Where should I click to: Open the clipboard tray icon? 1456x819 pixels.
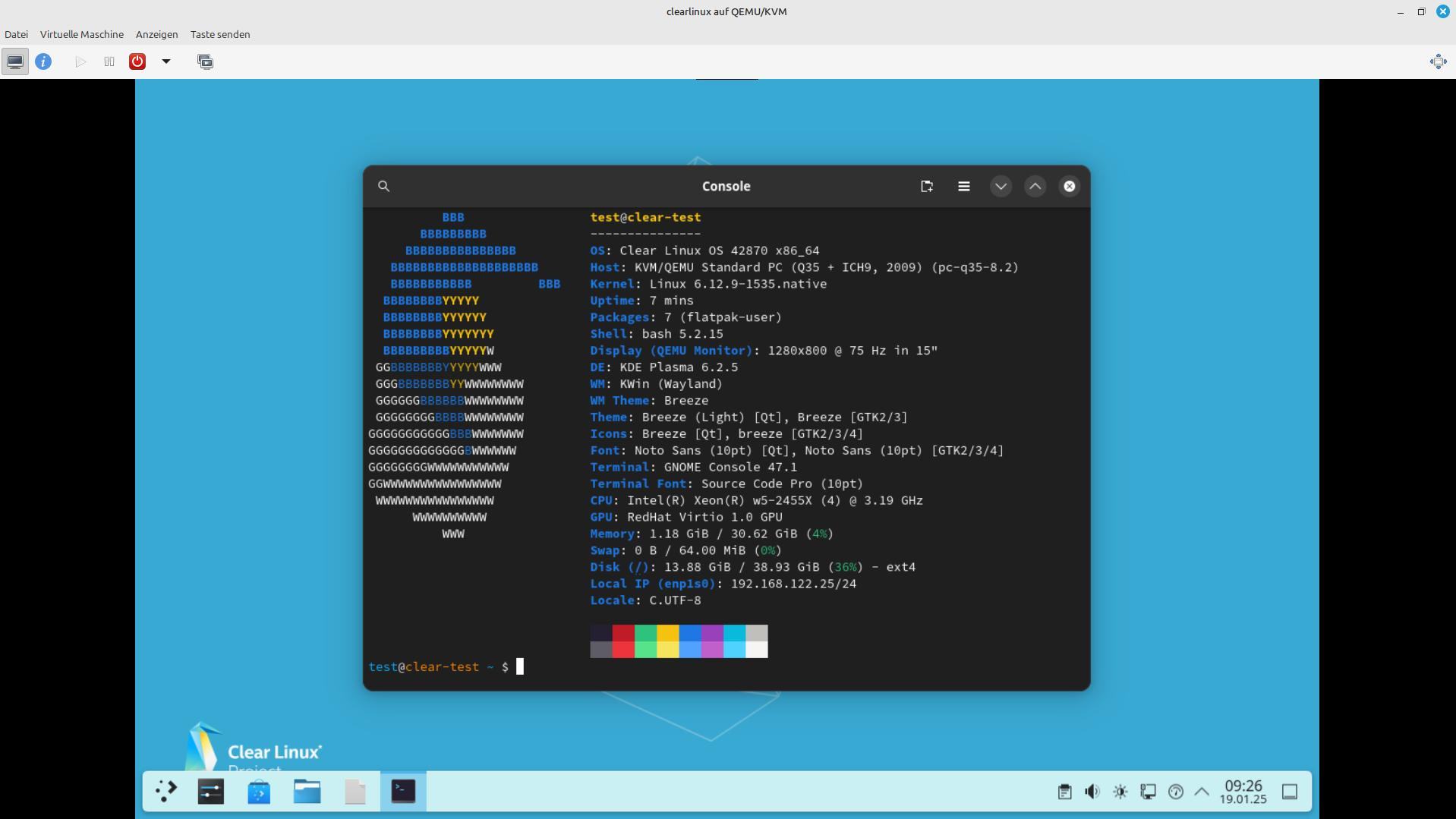1064,792
